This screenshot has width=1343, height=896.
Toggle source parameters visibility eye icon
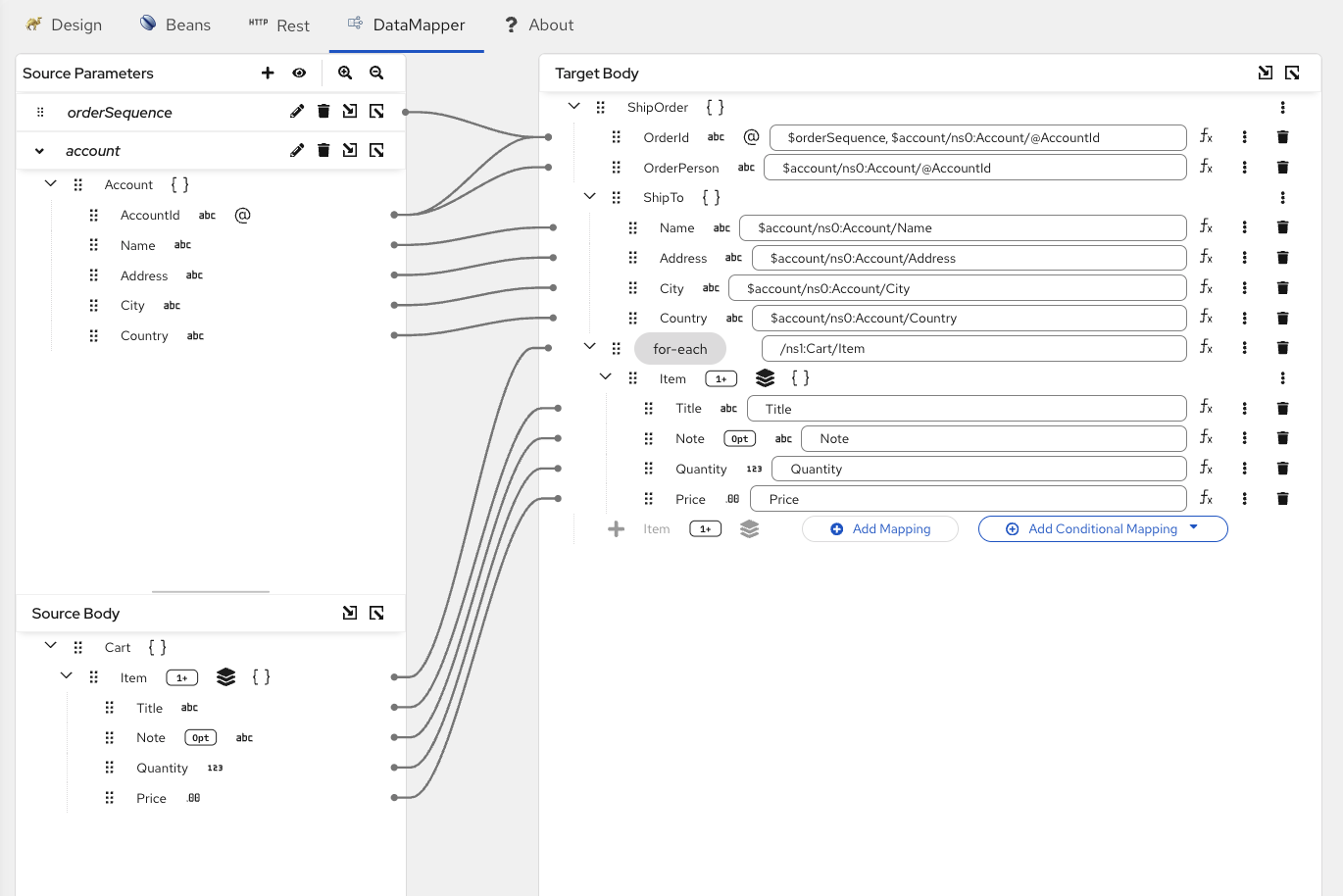click(299, 73)
